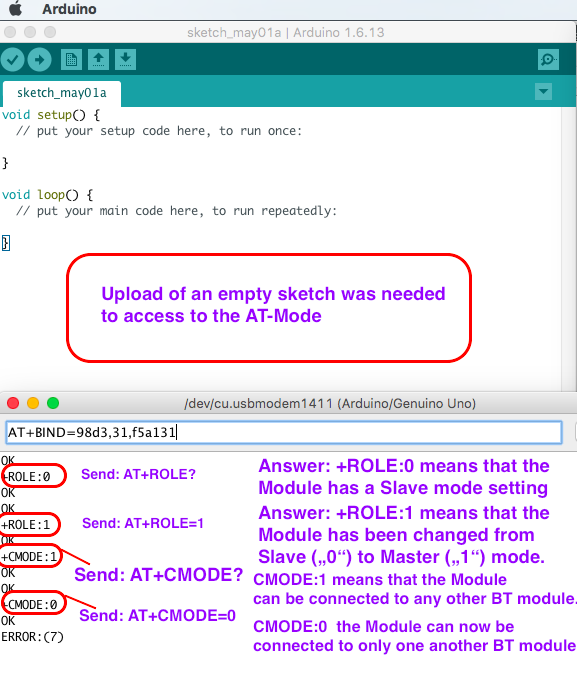Close the Arduino IDE window
The image size is (577, 674).
[x=10, y=32]
